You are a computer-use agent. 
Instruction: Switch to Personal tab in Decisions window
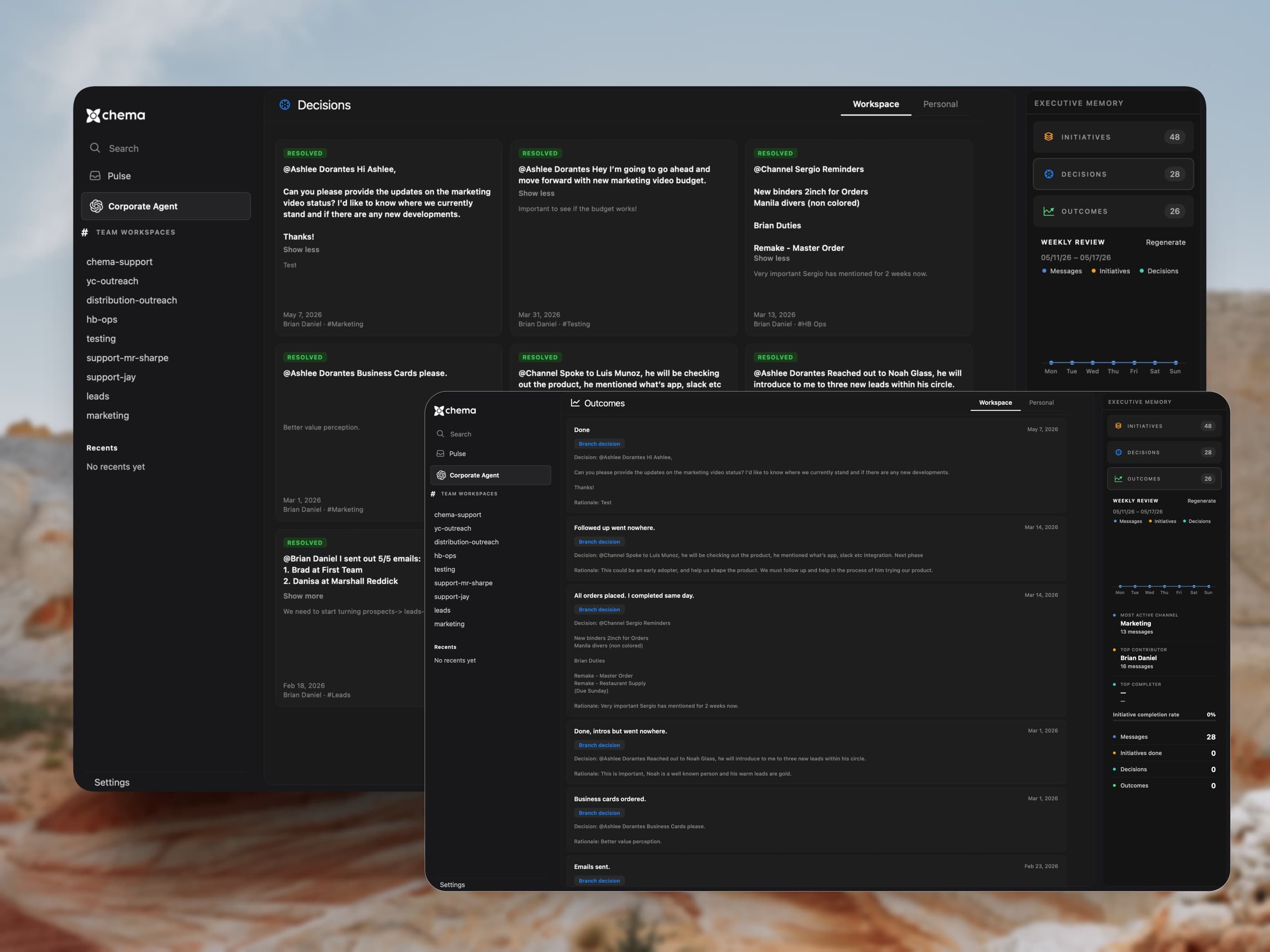[940, 104]
